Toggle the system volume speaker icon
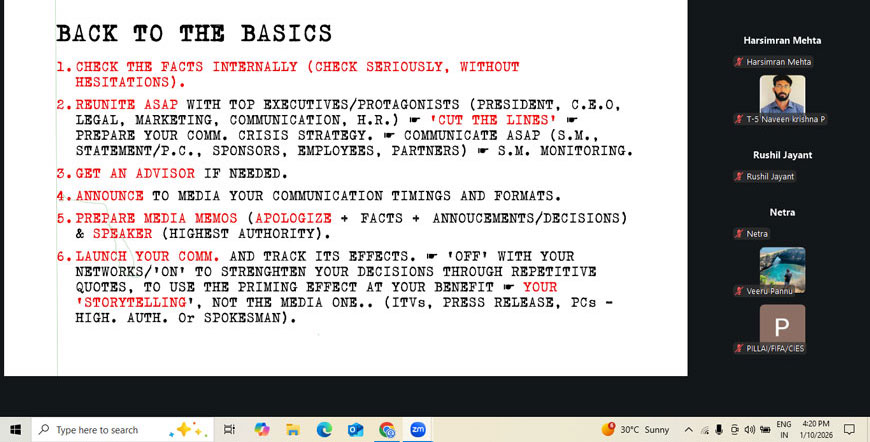The height and width of the screenshot is (442, 870). pos(752,429)
